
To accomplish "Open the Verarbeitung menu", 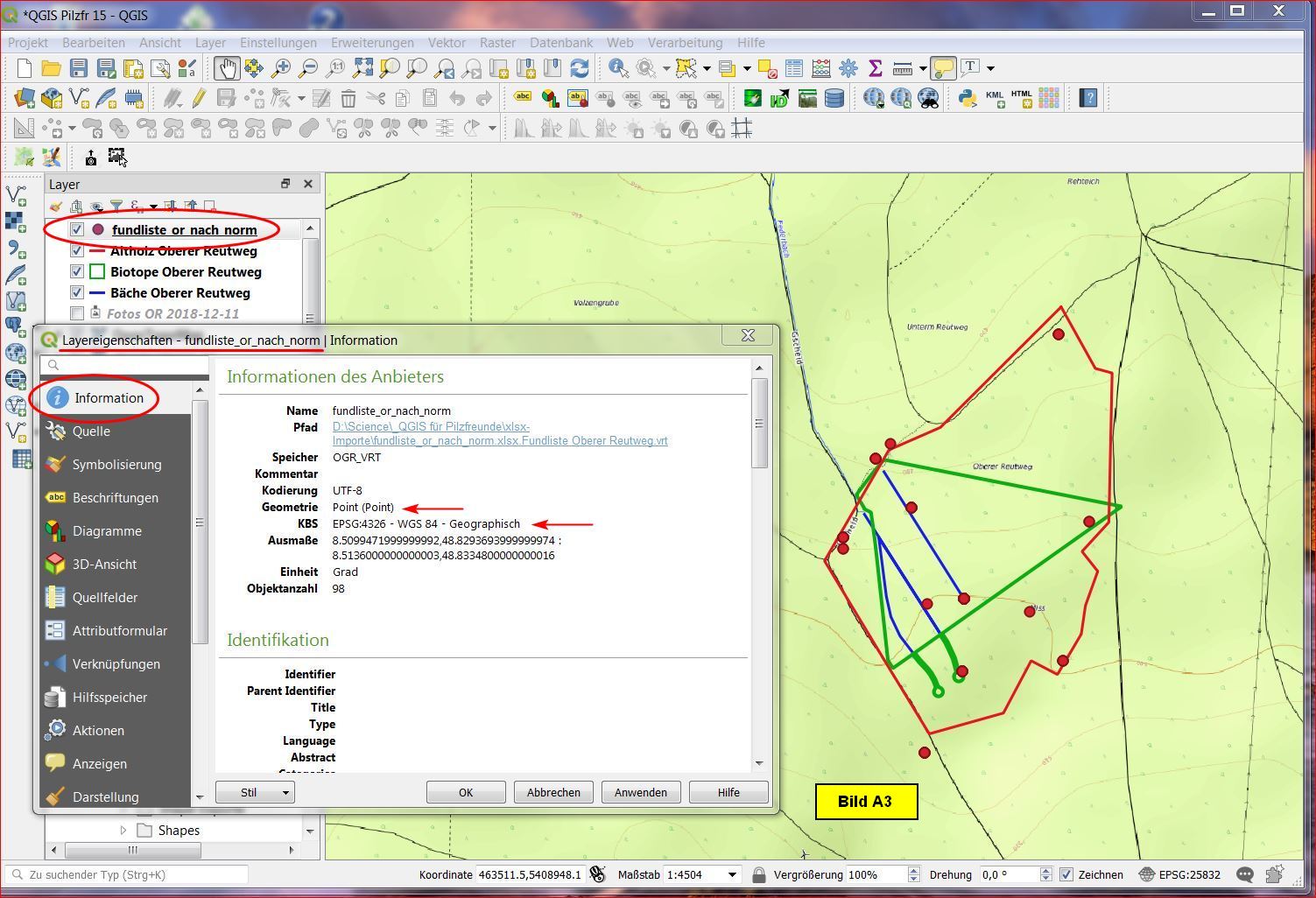I will (685, 42).
